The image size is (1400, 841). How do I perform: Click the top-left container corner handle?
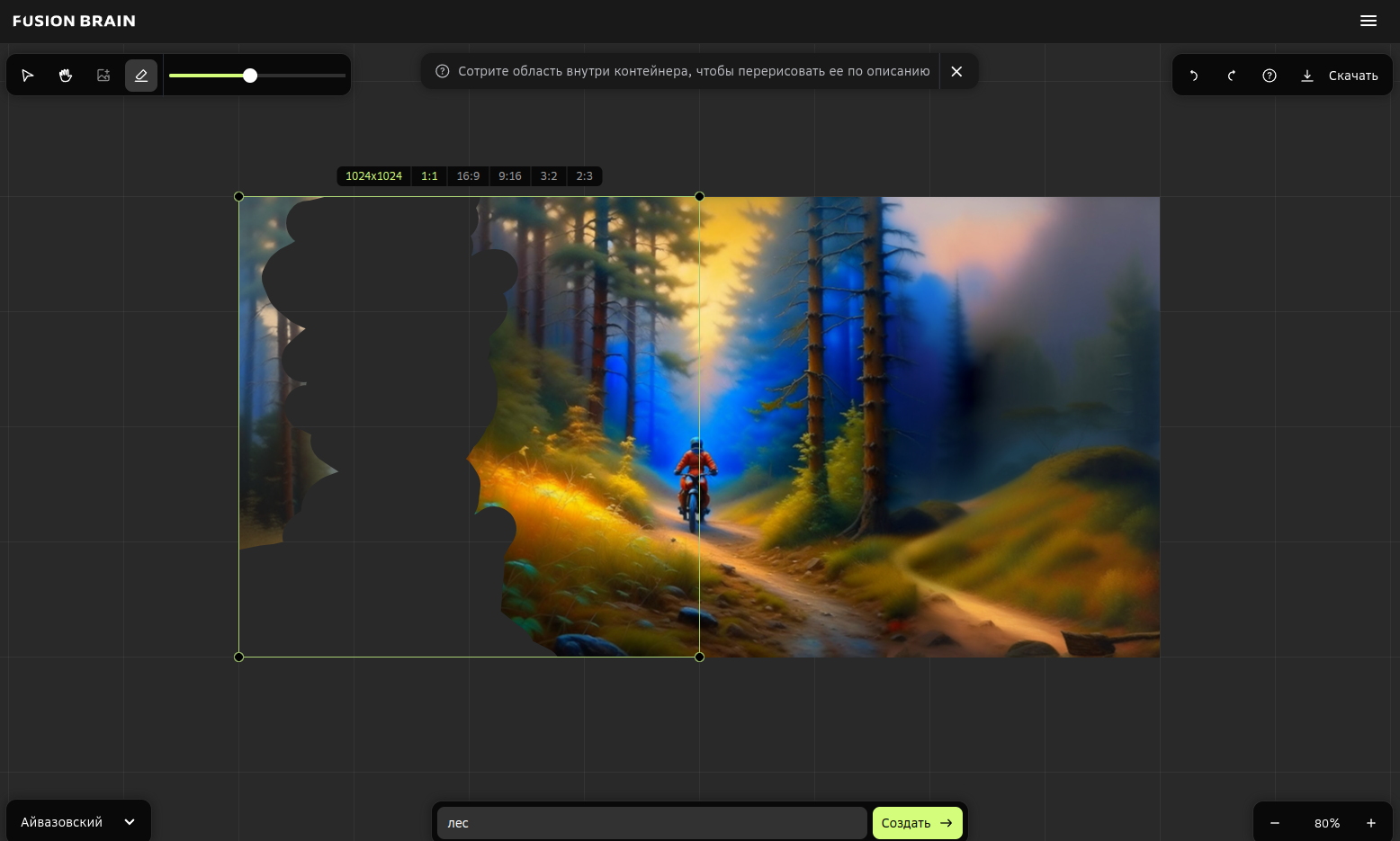(238, 196)
